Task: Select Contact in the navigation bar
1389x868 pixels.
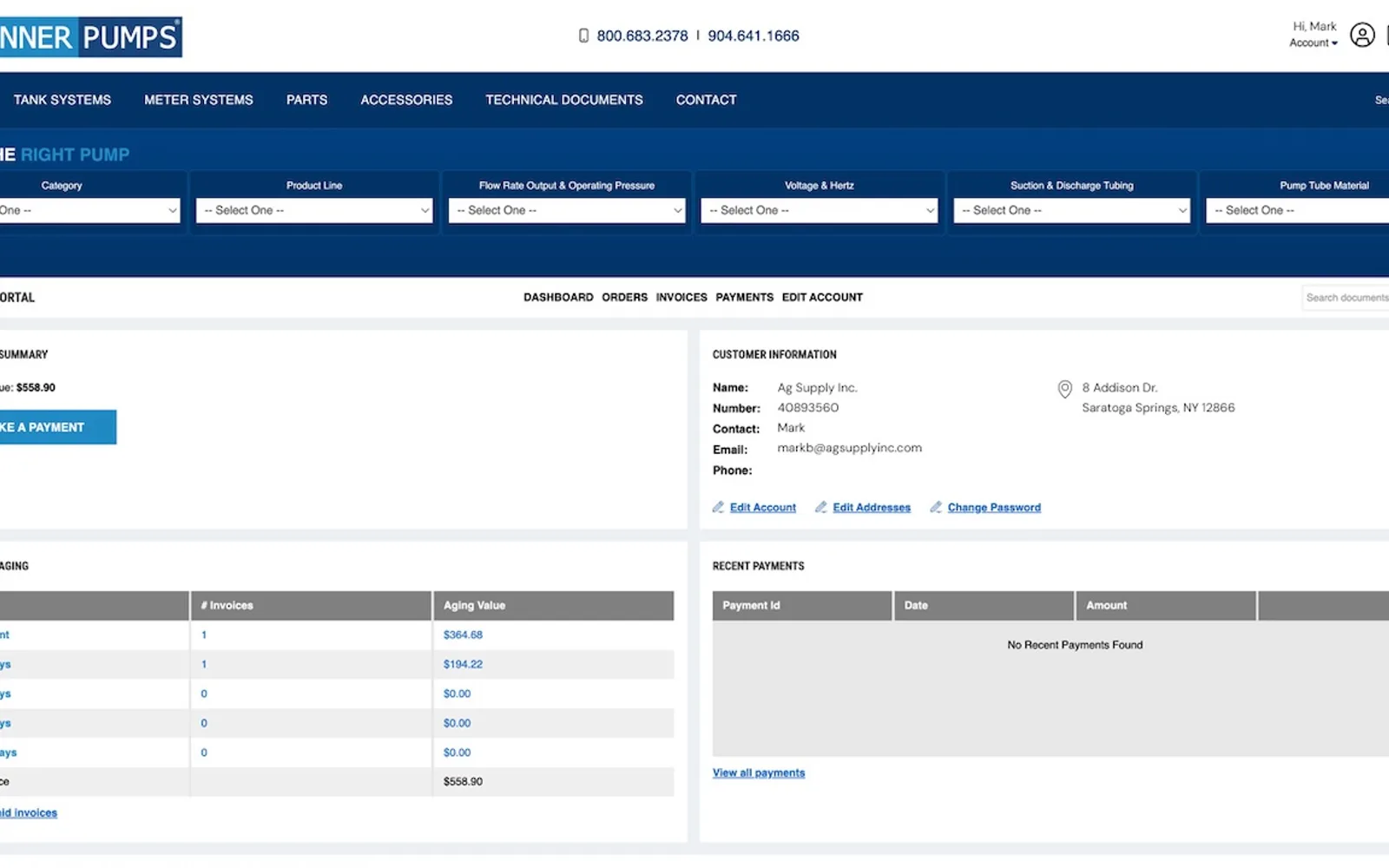Action: coord(707,100)
